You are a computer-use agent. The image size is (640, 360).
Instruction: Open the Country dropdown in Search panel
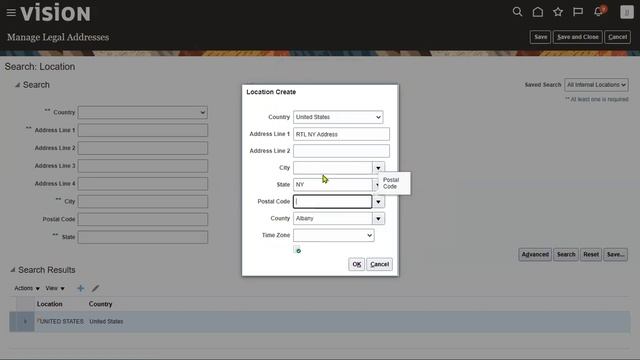point(142,112)
